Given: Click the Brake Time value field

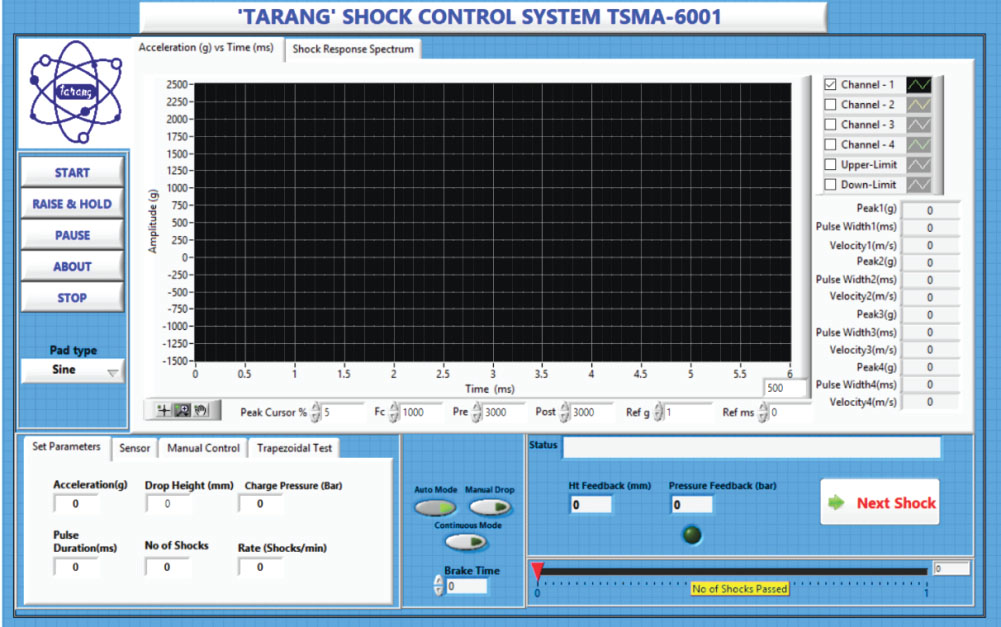Looking at the screenshot, I should click(467, 586).
